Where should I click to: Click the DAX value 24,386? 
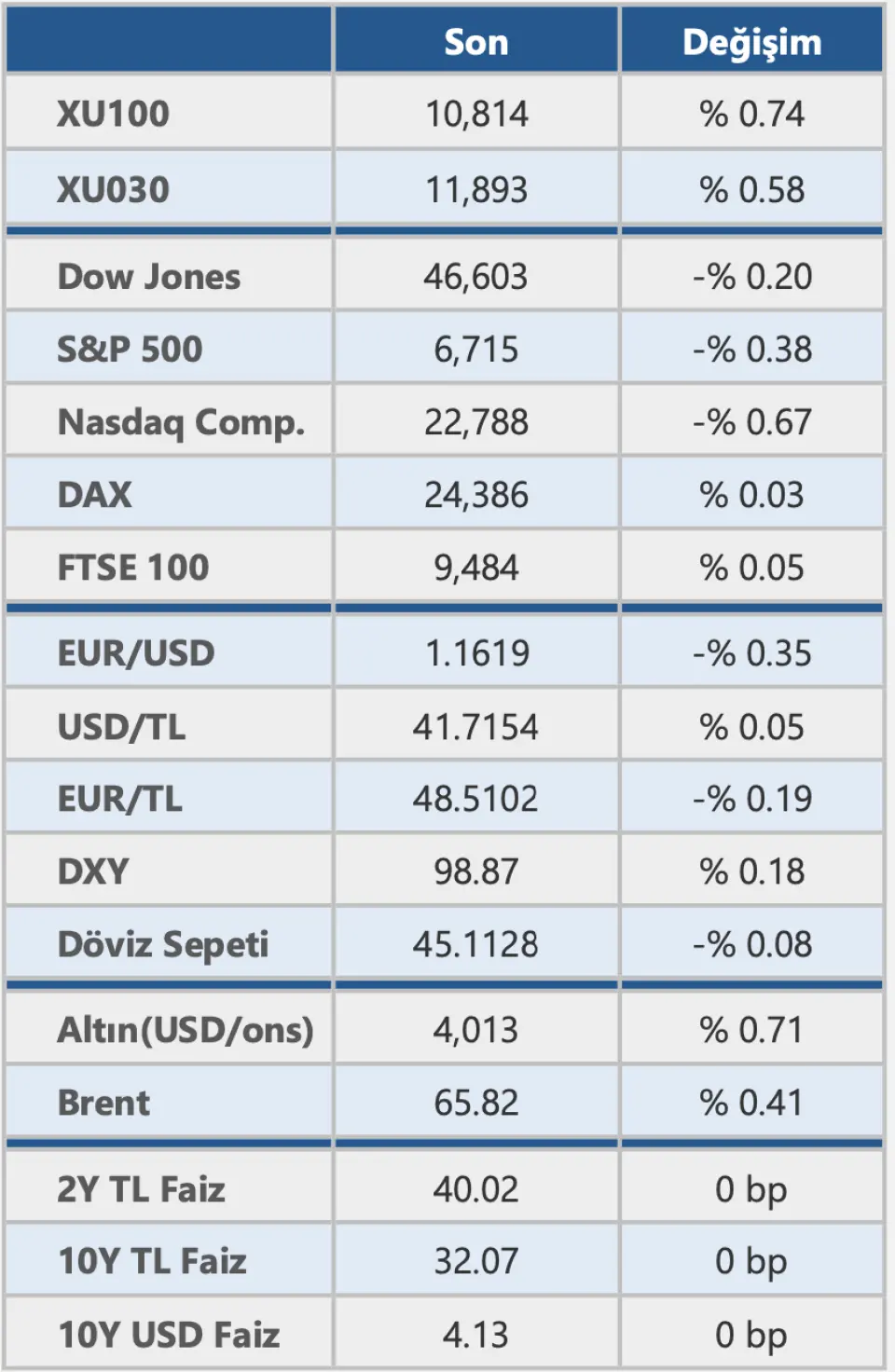pyautogui.click(x=475, y=495)
